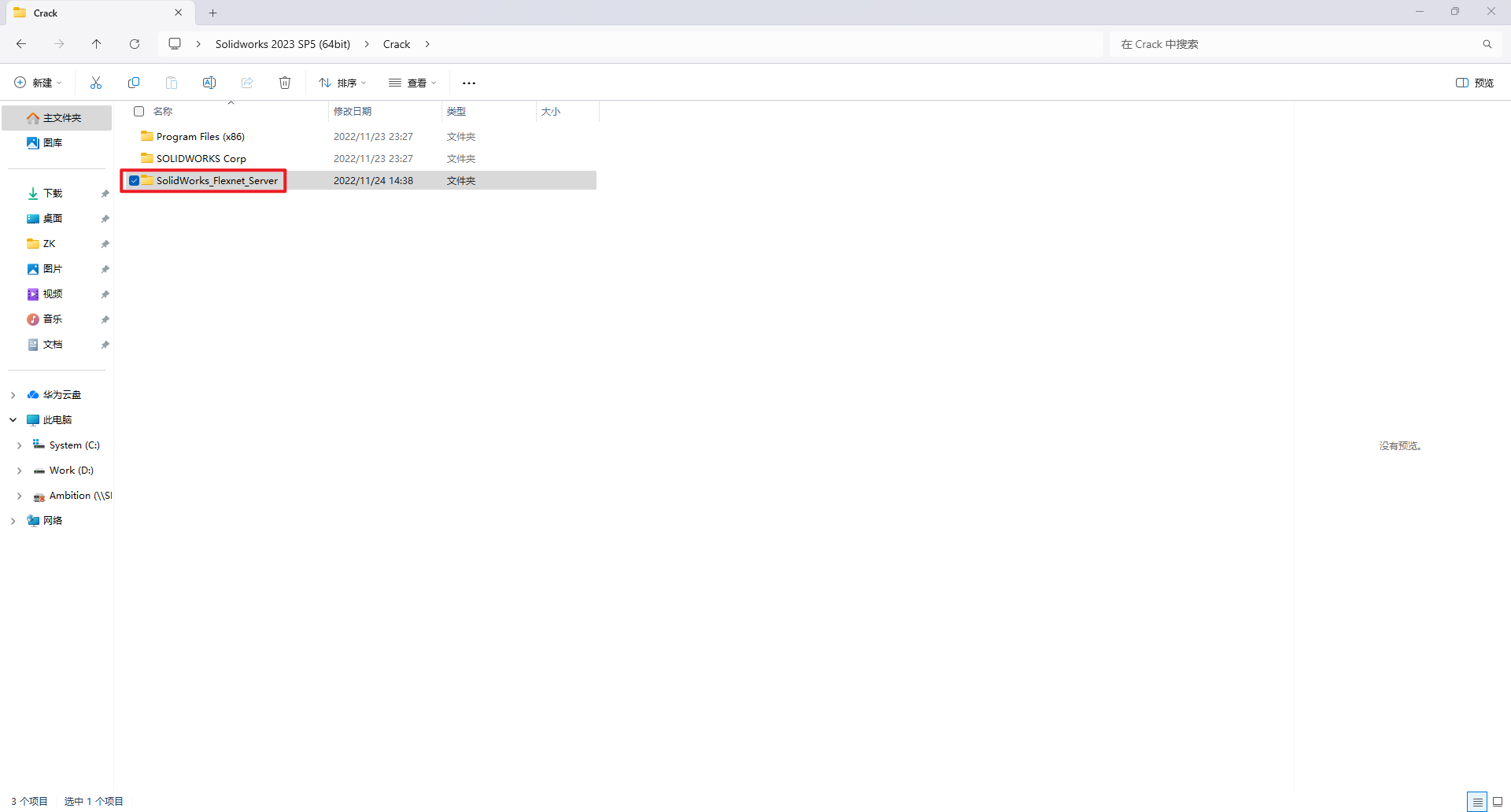
Task: Check the select-all checkbox in the header
Action: 139,111
